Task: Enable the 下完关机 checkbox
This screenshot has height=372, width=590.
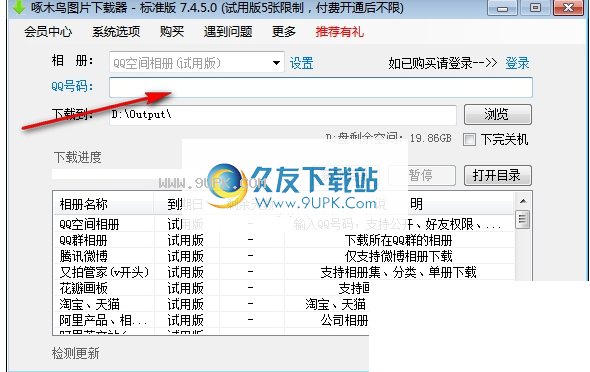Action: click(x=469, y=140)
